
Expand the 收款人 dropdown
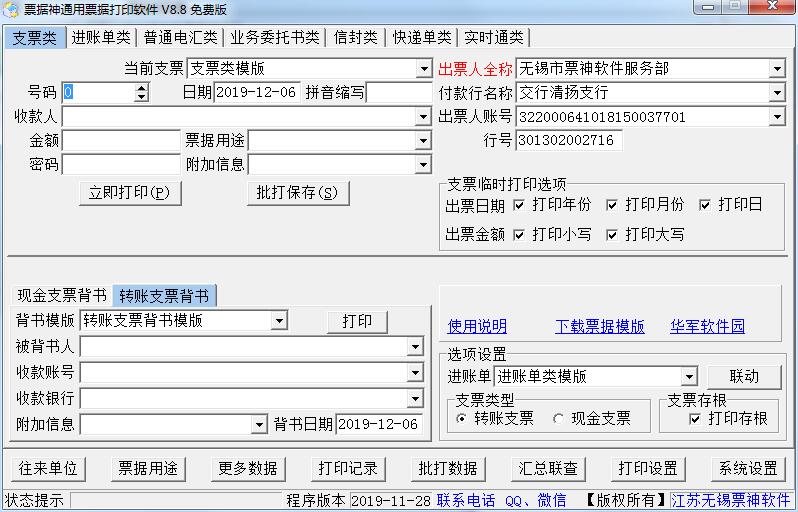click(x=423, y=117)
